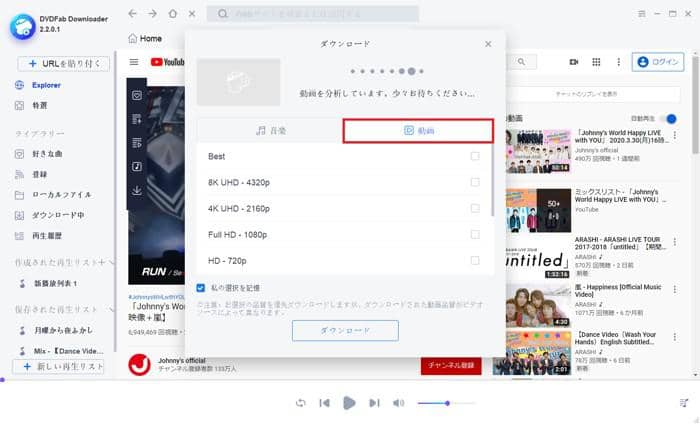The image size is (700, 424).
Task: Collapse the 保存された再生リスト section chevron
Action: [111, 309]
